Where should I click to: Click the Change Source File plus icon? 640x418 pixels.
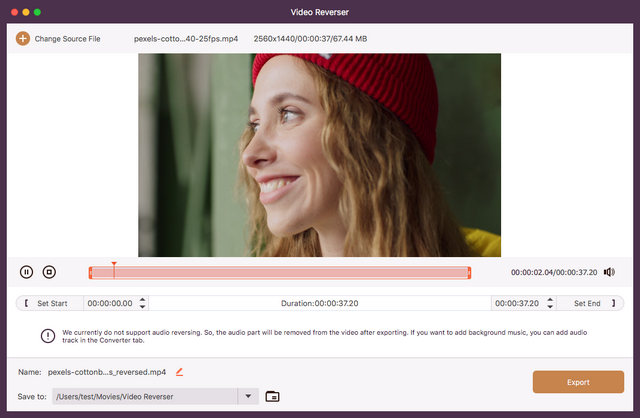pyautogui.click(x=22, y=39)
